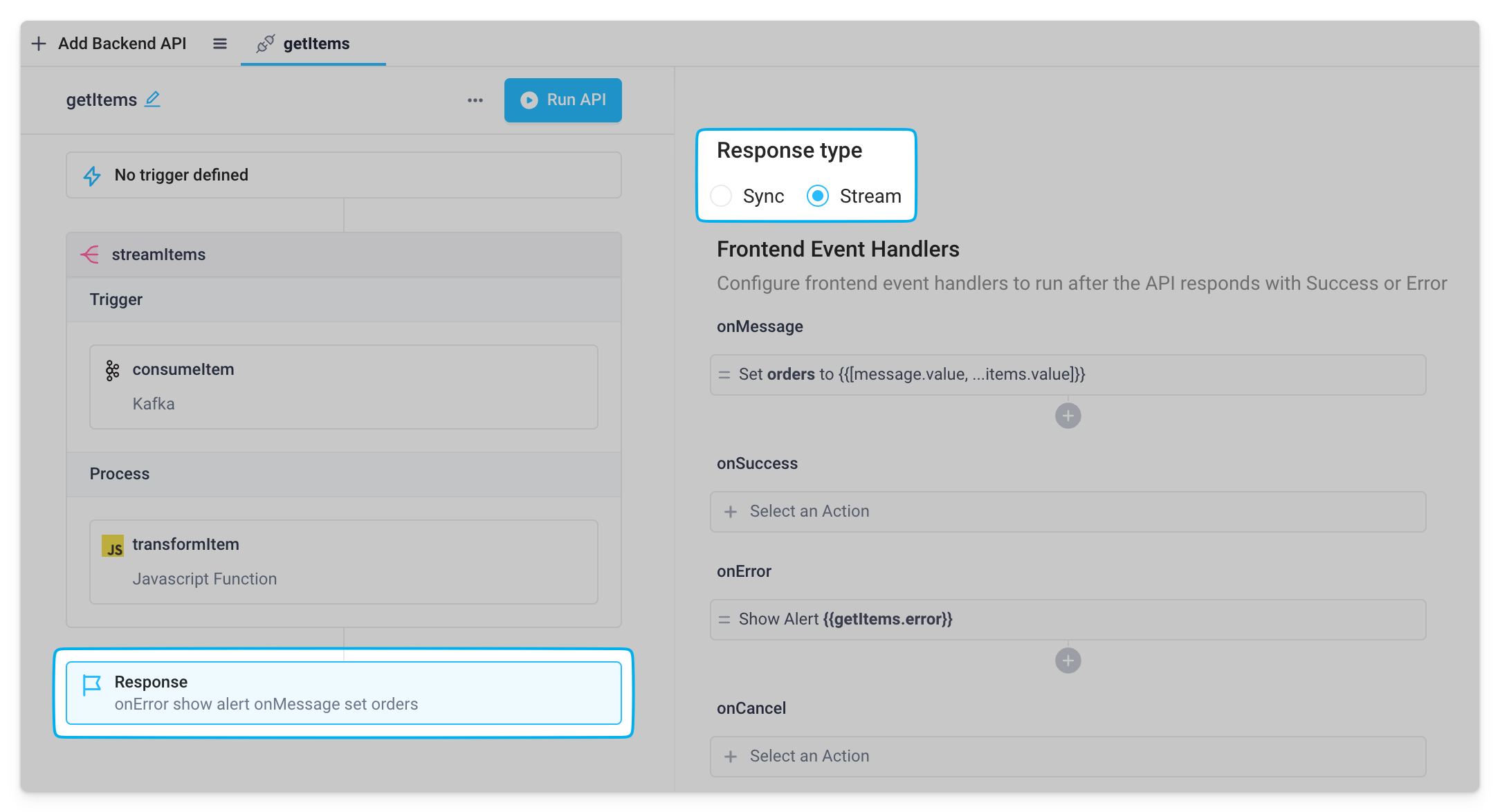Click the lightning bolt trigger icon
1500x812 pixels.
[x=92, y=176]
